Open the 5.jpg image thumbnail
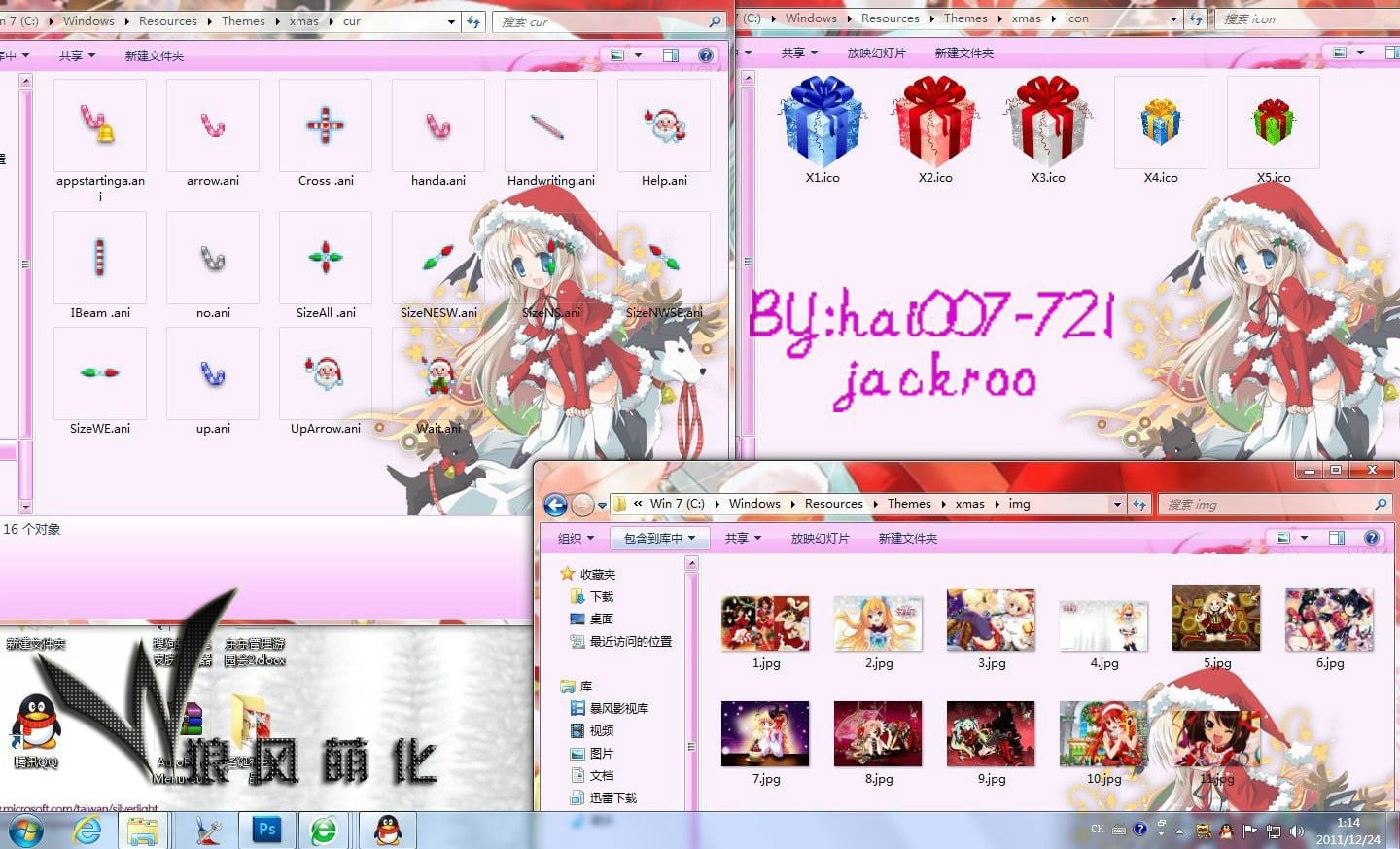This screenshot has width=1400, height=849. click(1215, 620)
